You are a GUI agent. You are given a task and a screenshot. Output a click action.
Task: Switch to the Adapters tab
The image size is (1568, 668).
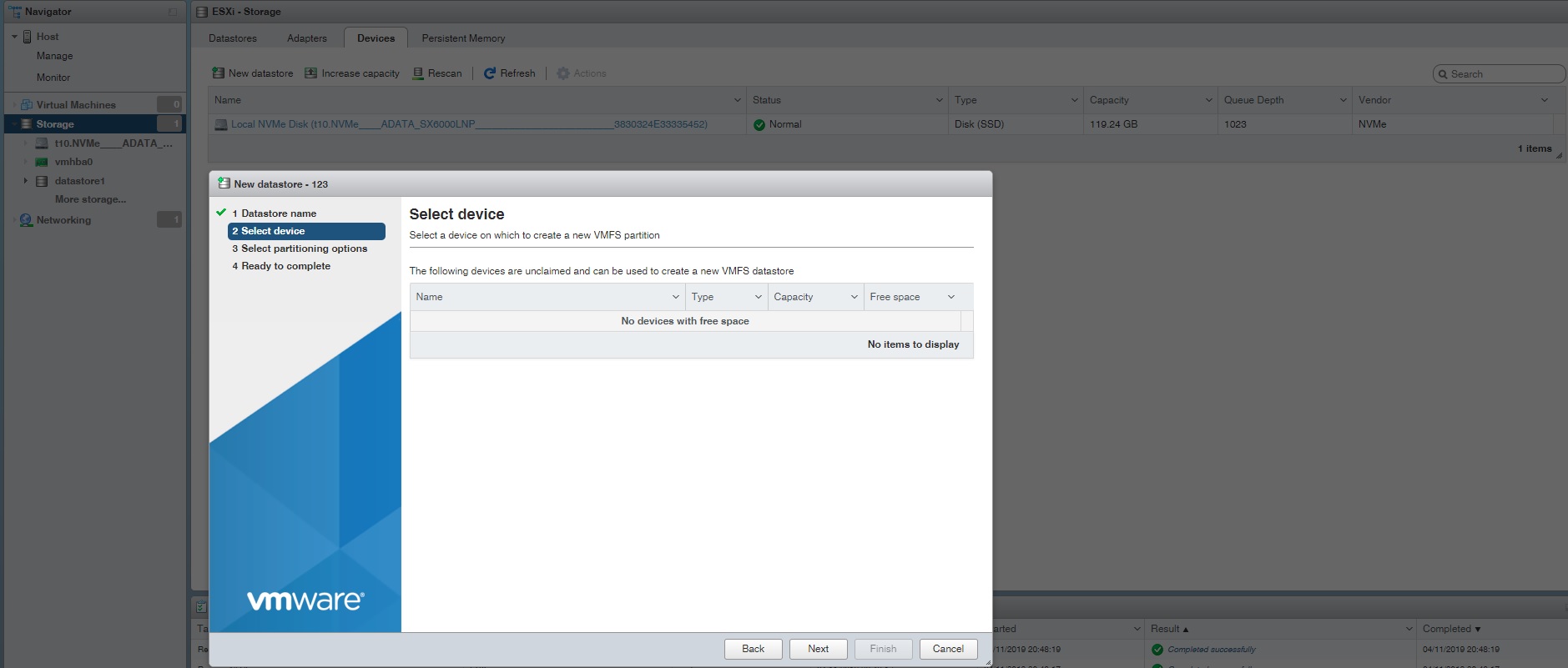pyautogui.click(x=307, y=38)
